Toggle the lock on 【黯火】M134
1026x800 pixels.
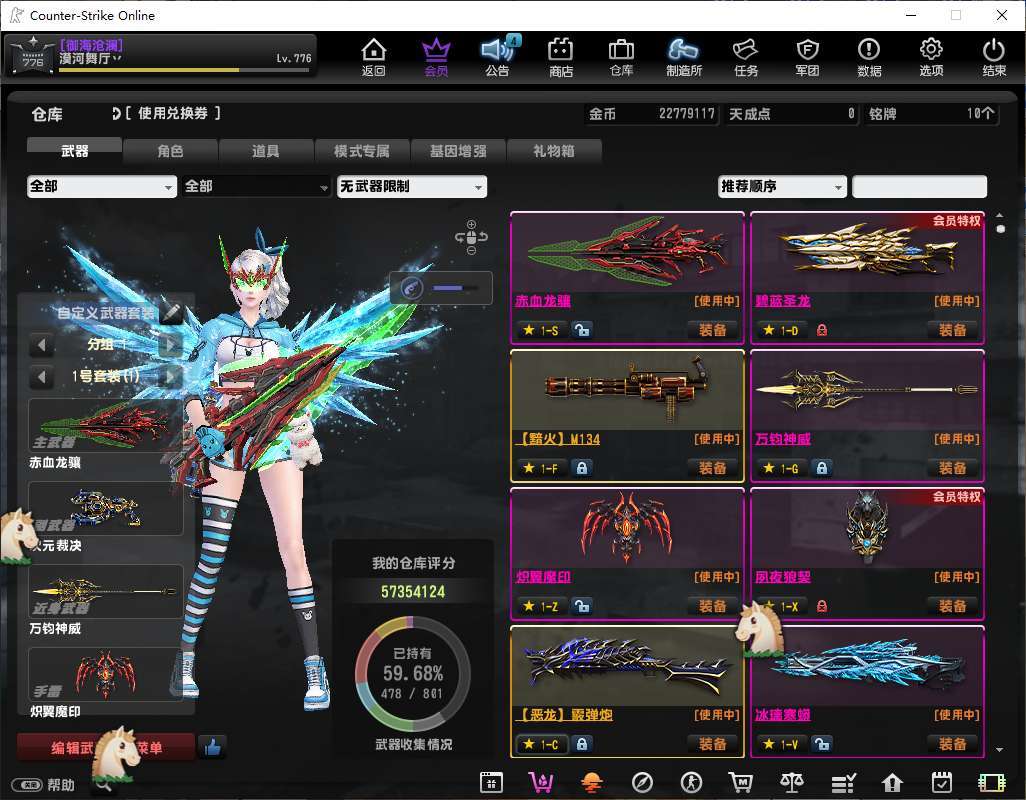coord(581,468)
